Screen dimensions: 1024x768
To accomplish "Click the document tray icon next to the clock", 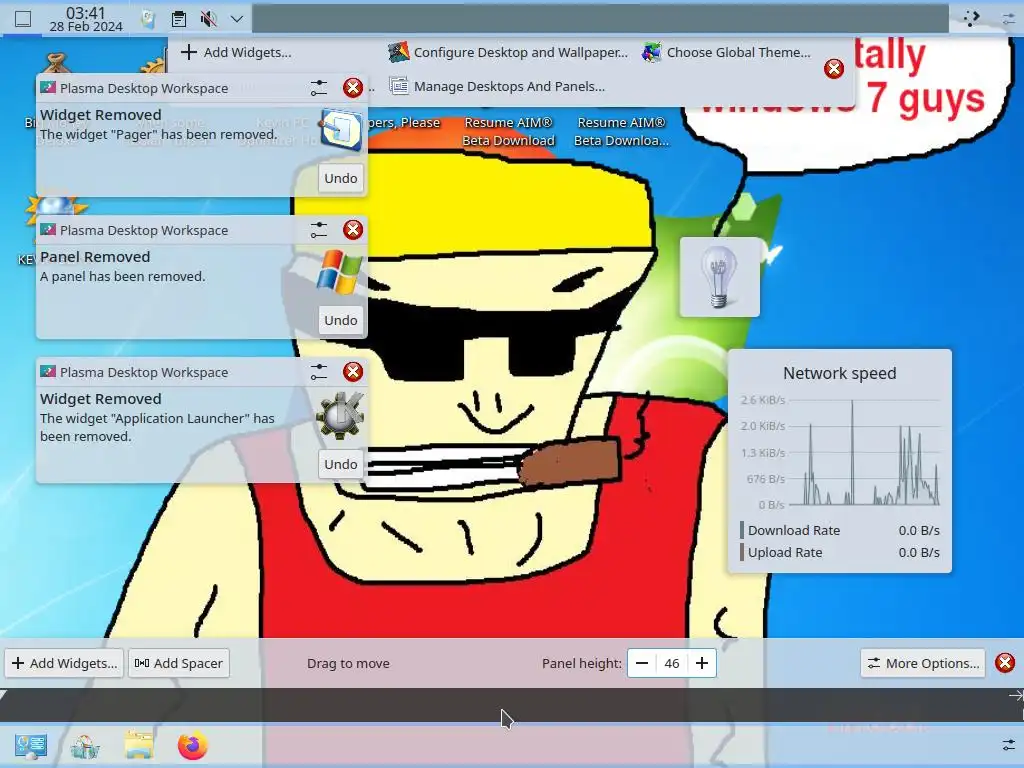I will click(x=149, y=20).
